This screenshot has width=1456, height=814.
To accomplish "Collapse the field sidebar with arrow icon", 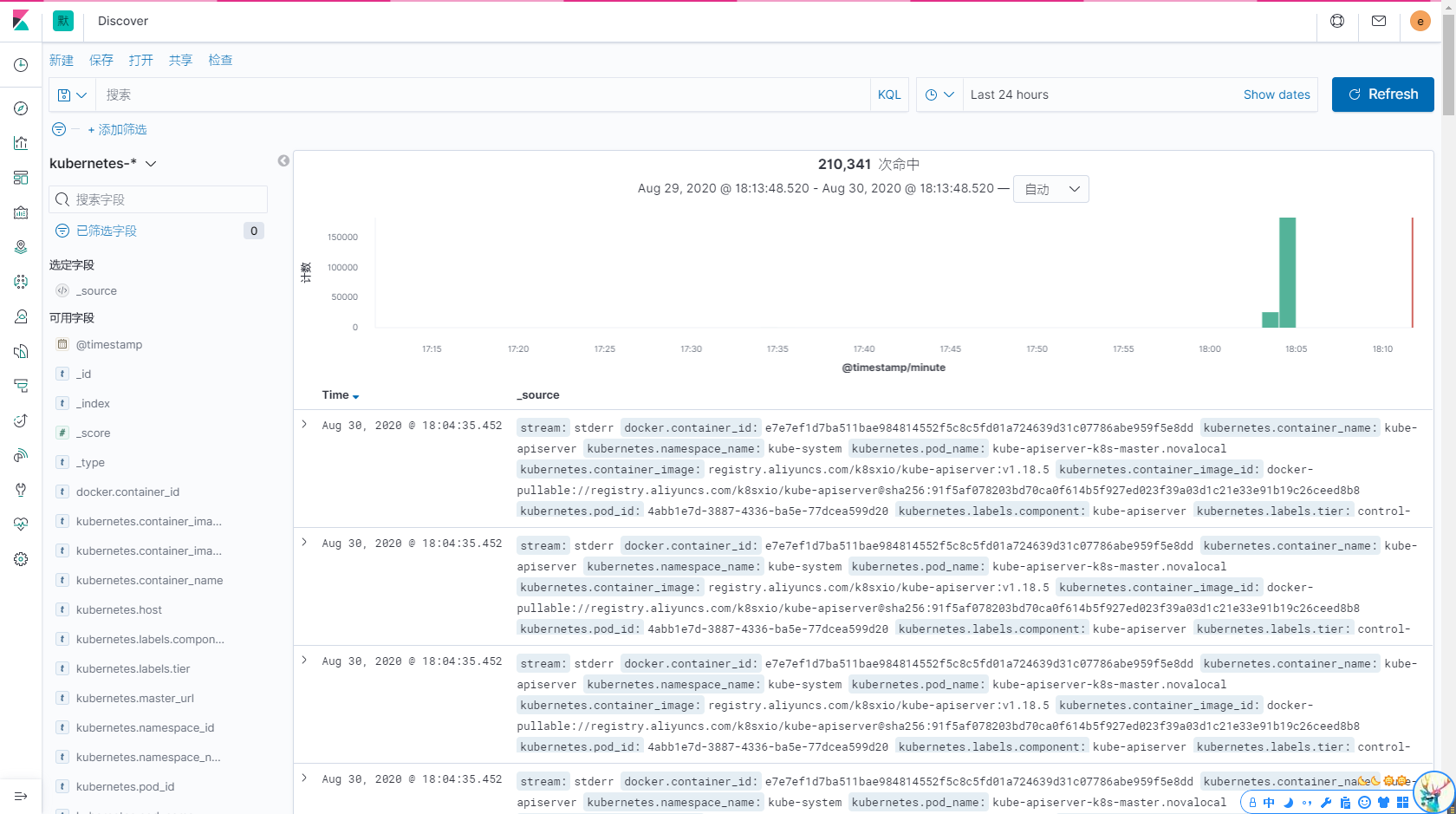I will 283,160.
